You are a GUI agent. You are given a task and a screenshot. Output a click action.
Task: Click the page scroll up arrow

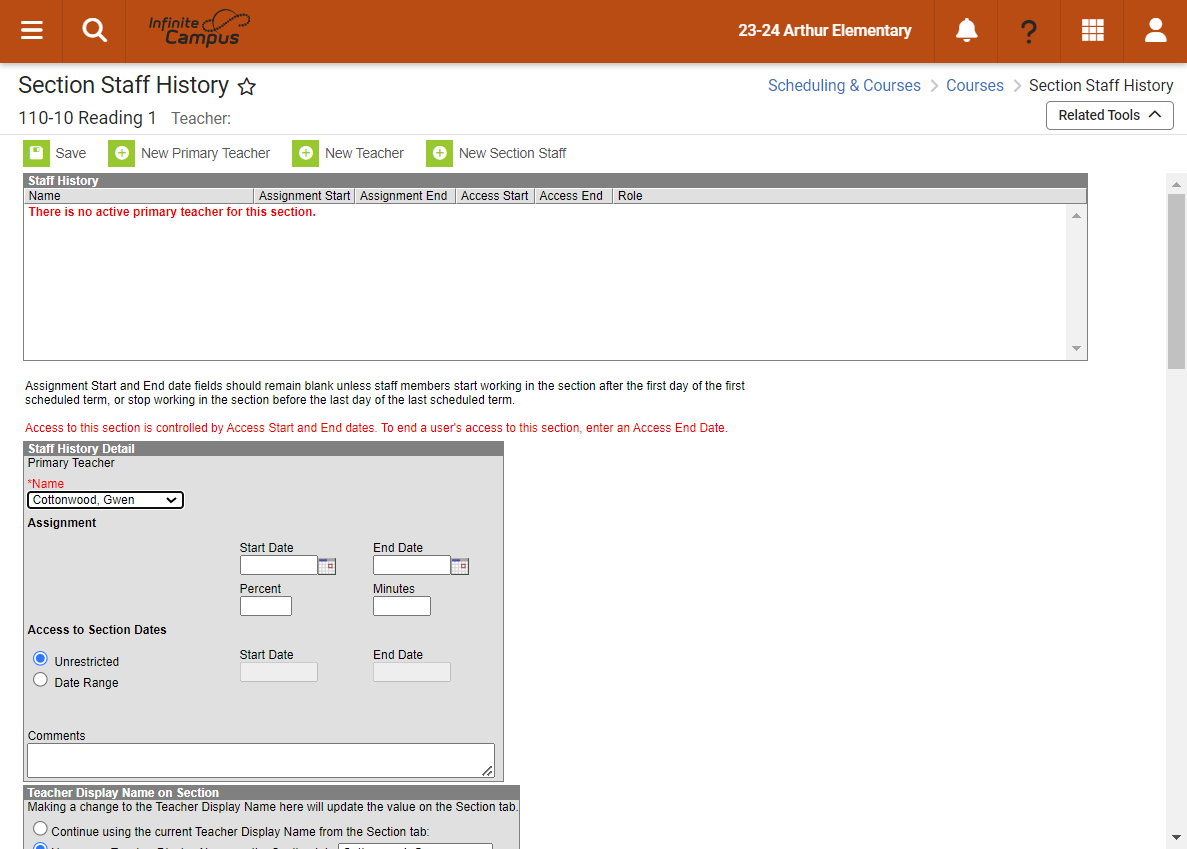1176,184
